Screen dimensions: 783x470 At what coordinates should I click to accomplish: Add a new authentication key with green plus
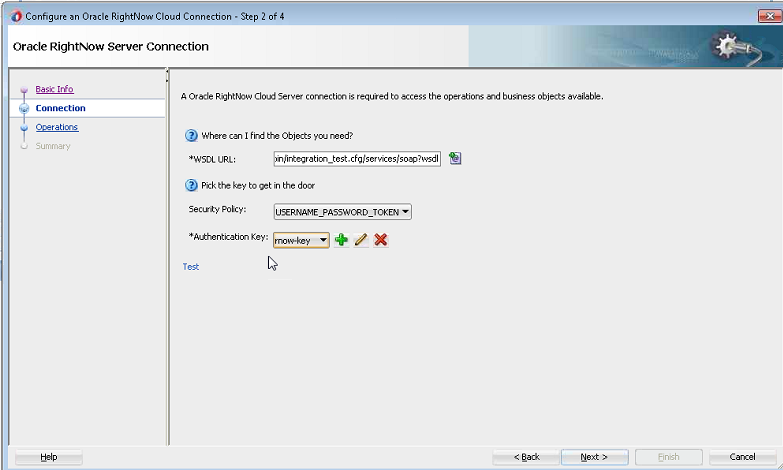pyautogui.click(x=341, y=240)
